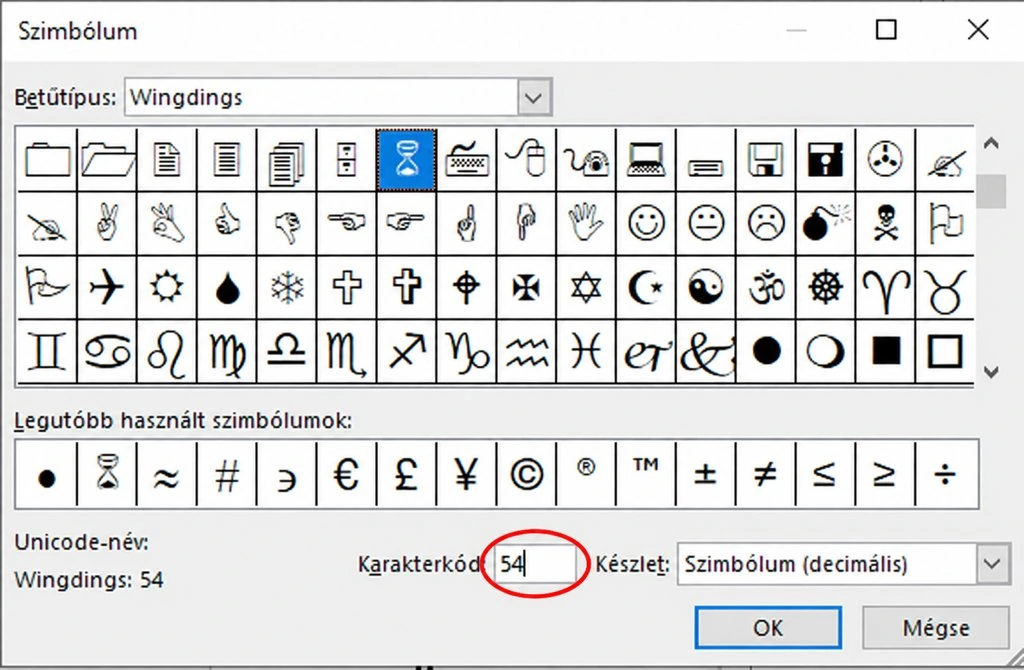
Task: Open the Betűtípus font dropdown
Action: (x=534, y=97)
